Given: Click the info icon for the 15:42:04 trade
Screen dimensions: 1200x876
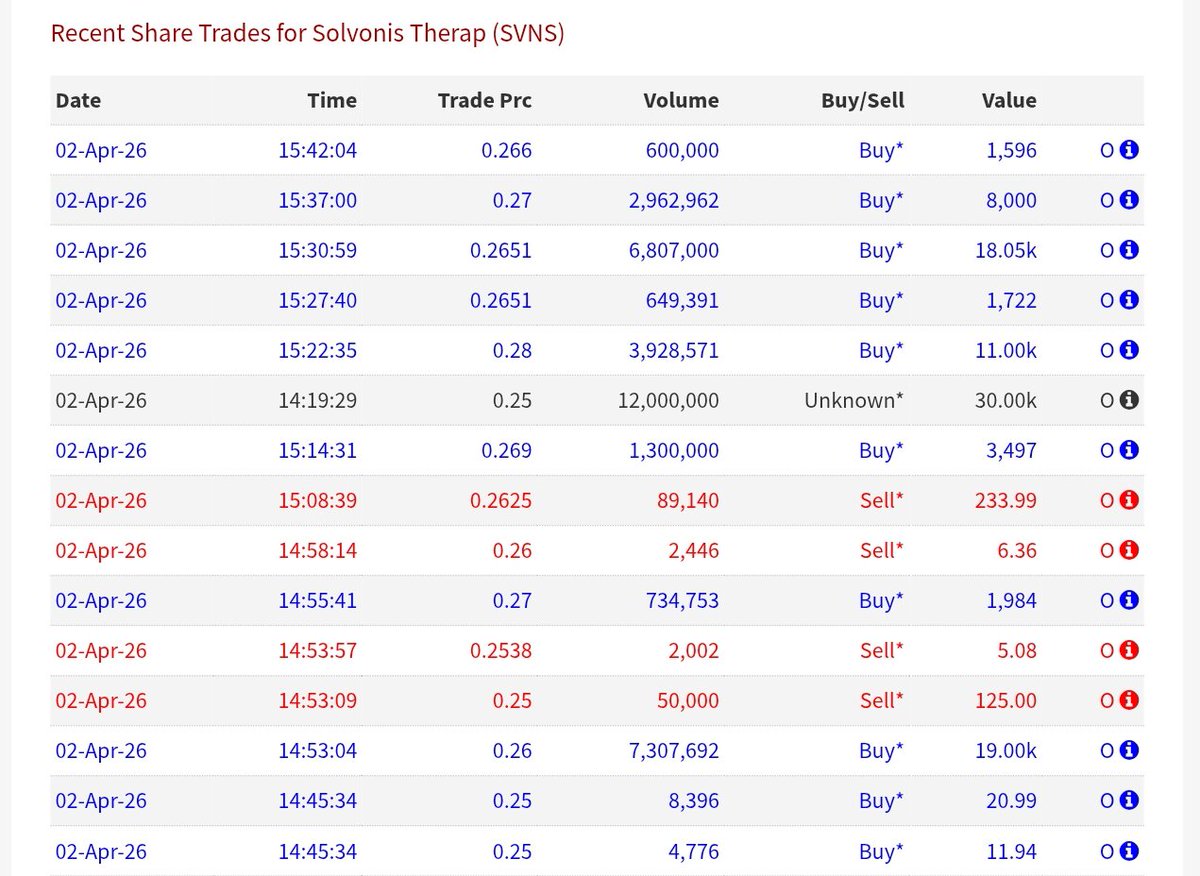Looking at the screenshot, I should [x=1129, y=150].
